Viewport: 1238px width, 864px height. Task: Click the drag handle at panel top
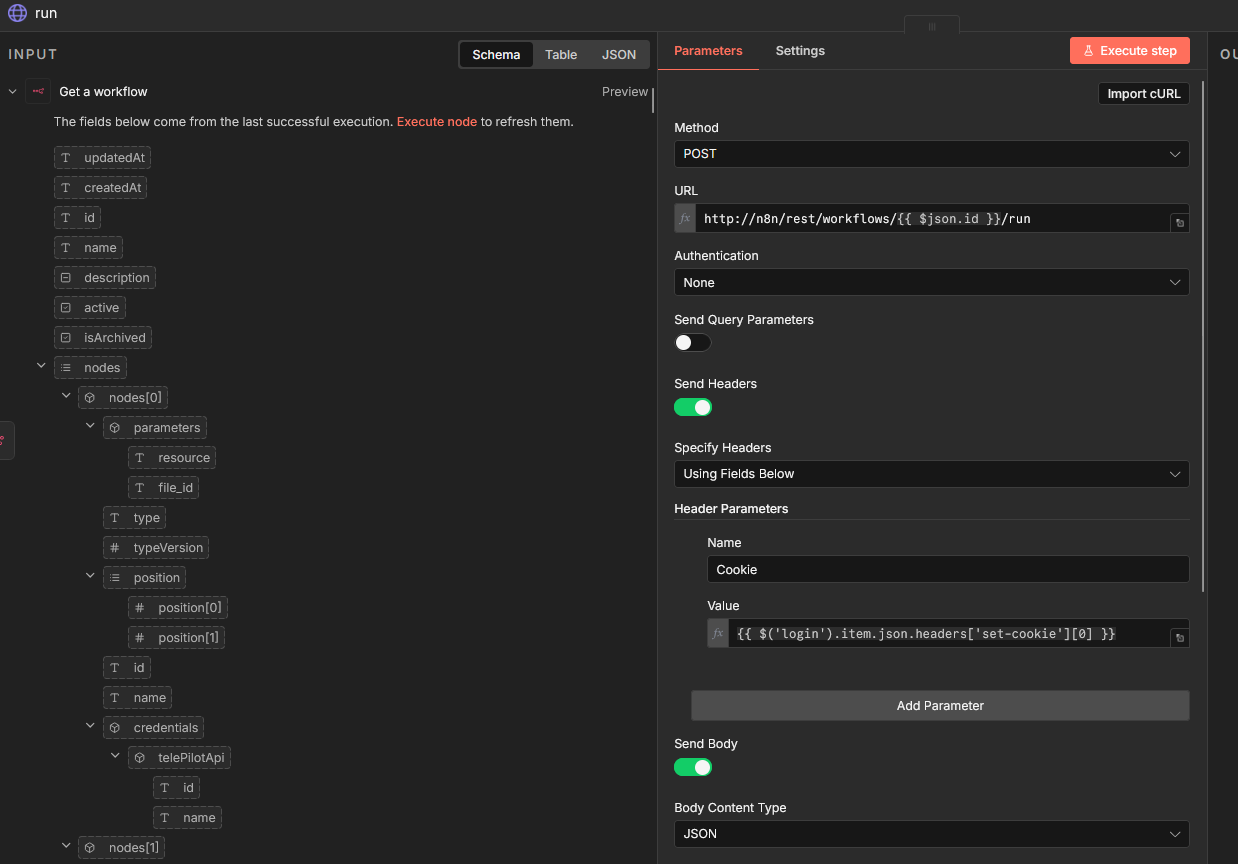pos(931,26)
